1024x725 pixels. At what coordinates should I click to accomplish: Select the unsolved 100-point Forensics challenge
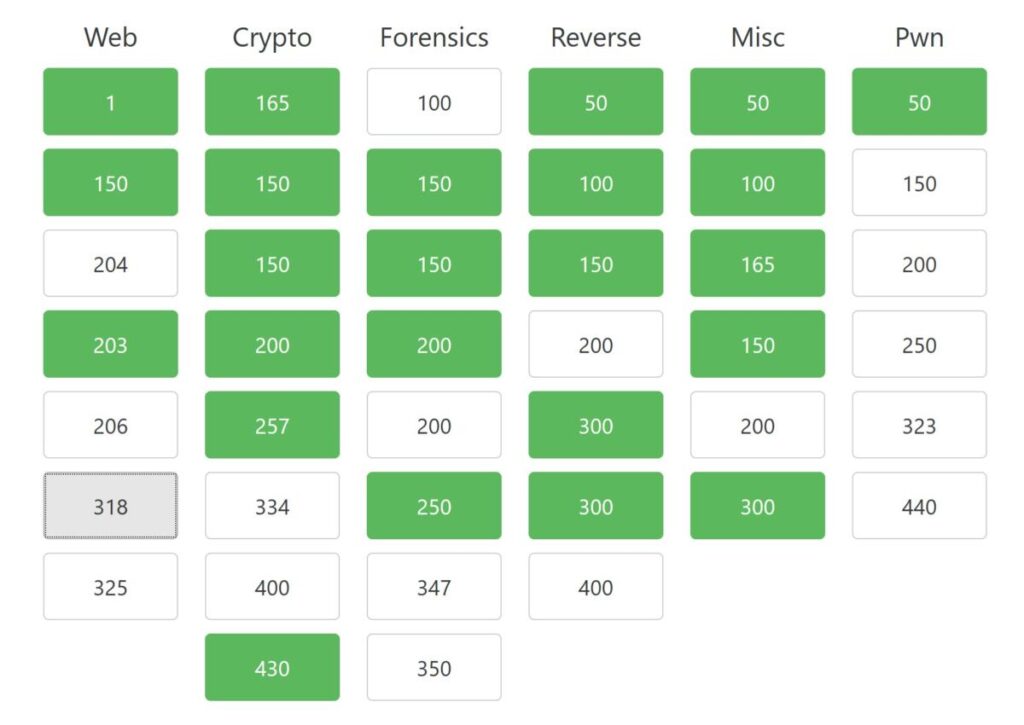[x=434, y=101]
